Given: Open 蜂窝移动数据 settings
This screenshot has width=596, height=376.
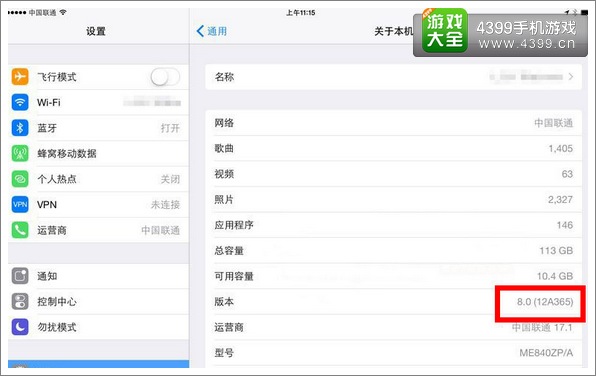Looking at the screenshot, I should pyautogui.click(x=98, y=153).
